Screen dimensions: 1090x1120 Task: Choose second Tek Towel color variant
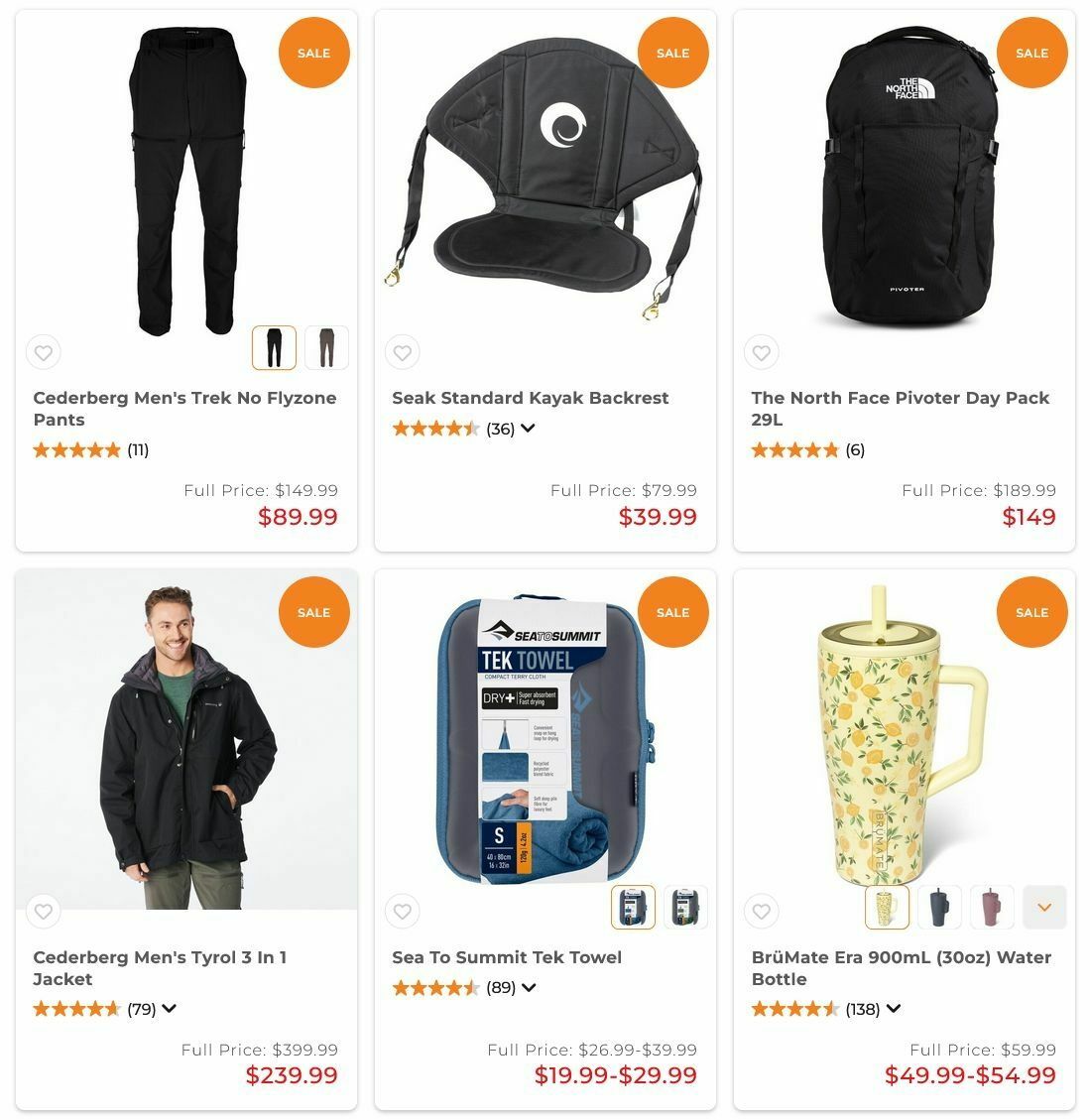(685, 907)
